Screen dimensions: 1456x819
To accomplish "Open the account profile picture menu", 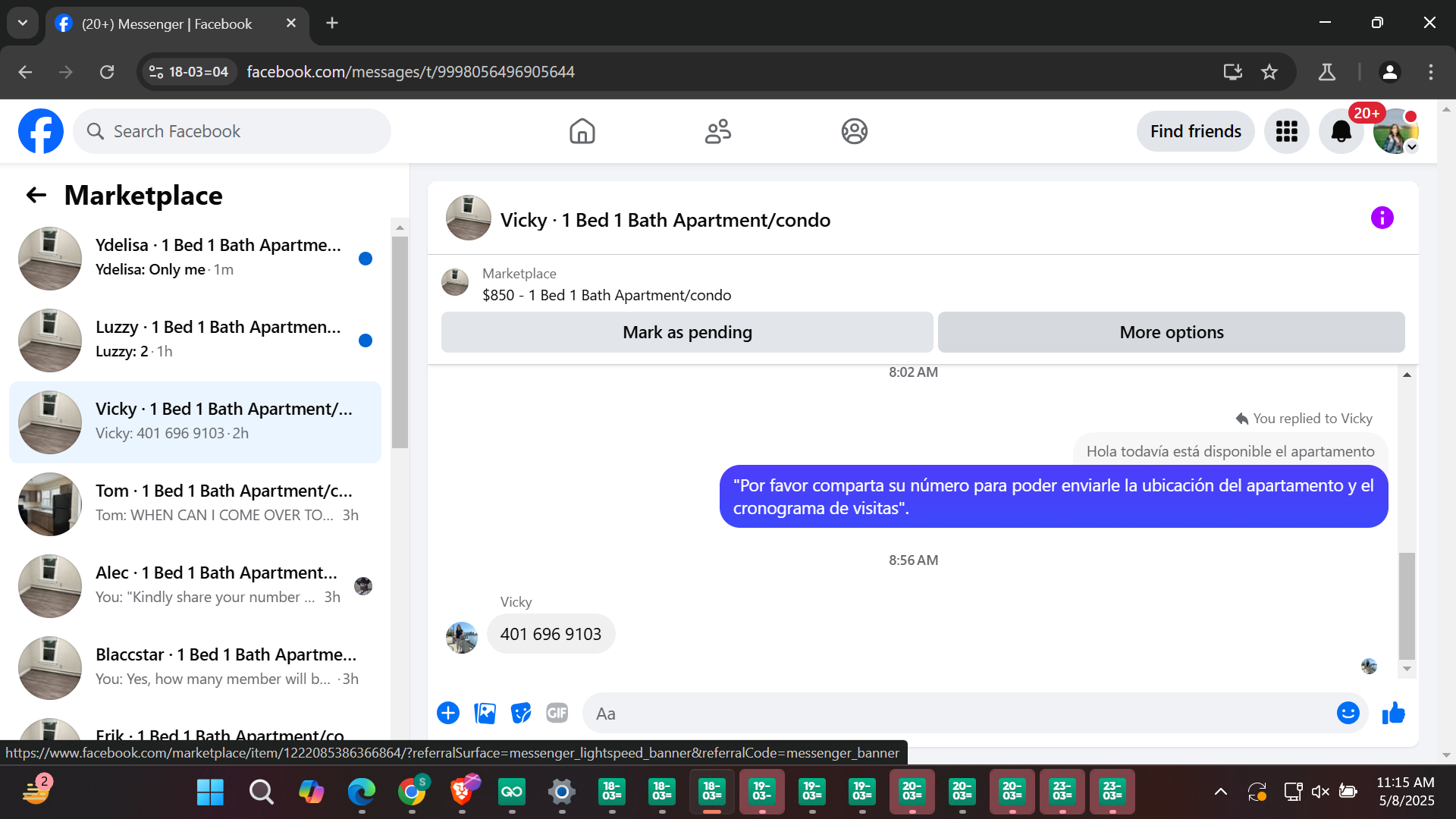I will click(x=1395, y=131).
